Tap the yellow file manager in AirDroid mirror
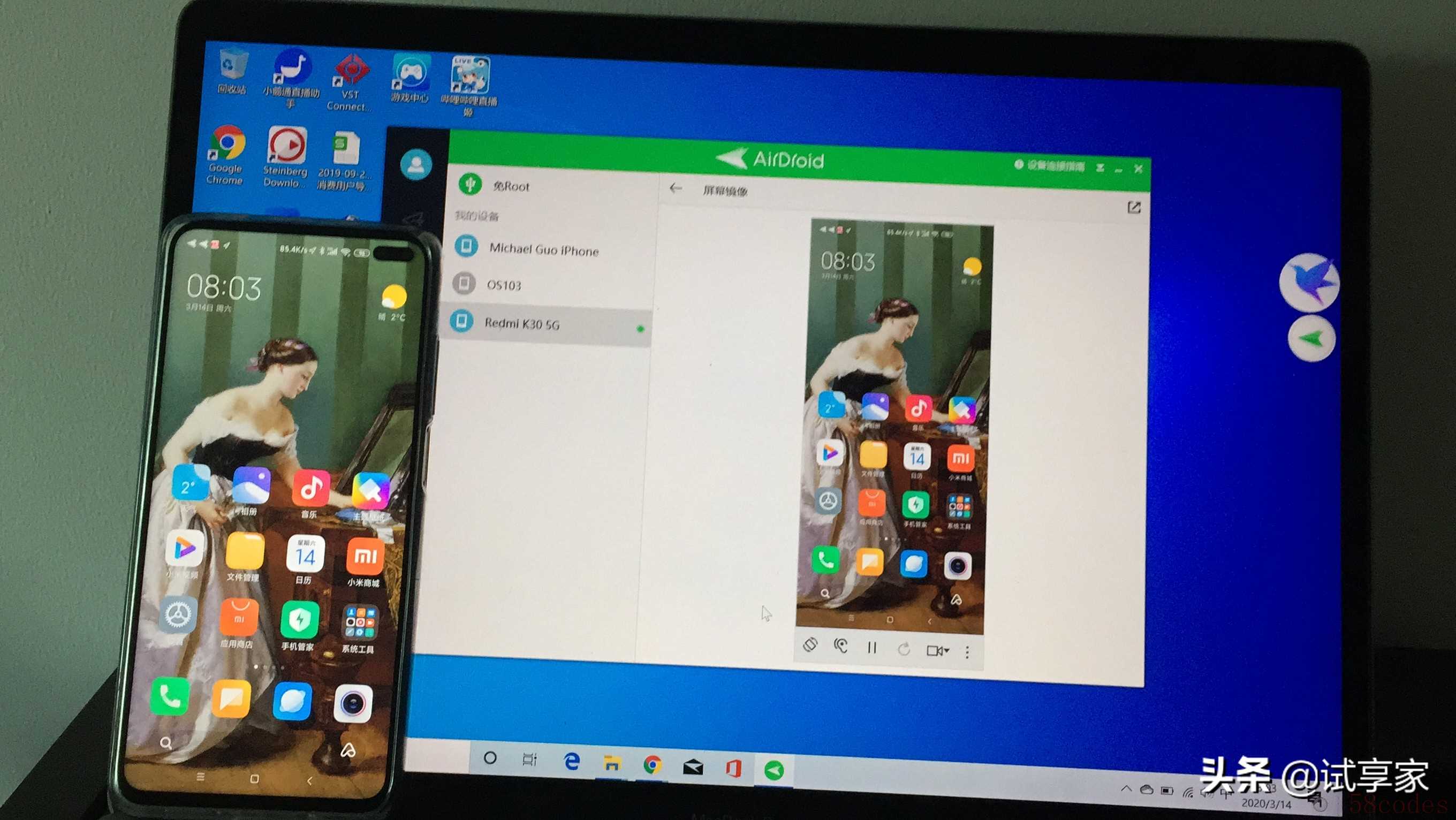The image size is (1456, 820). pos(873,455)
